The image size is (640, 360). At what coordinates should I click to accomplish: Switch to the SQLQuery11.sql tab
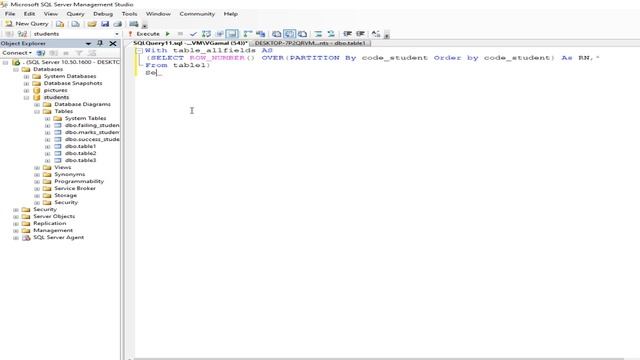click(190, 43)
